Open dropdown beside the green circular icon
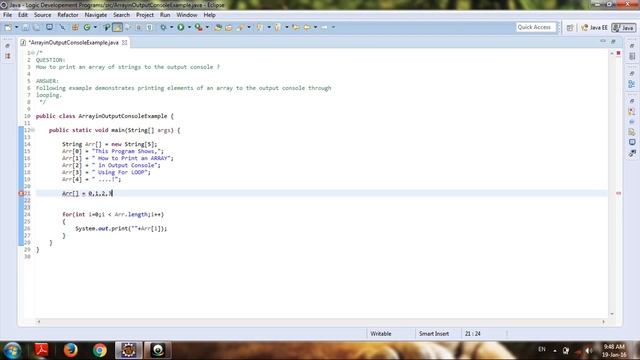640x360 pixels. pyautogui.click(x=96, y=27)
